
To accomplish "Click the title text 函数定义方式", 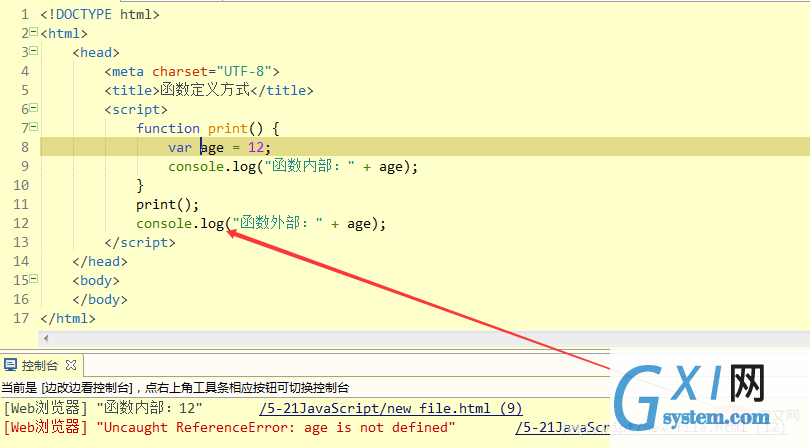I will (205, 90).
